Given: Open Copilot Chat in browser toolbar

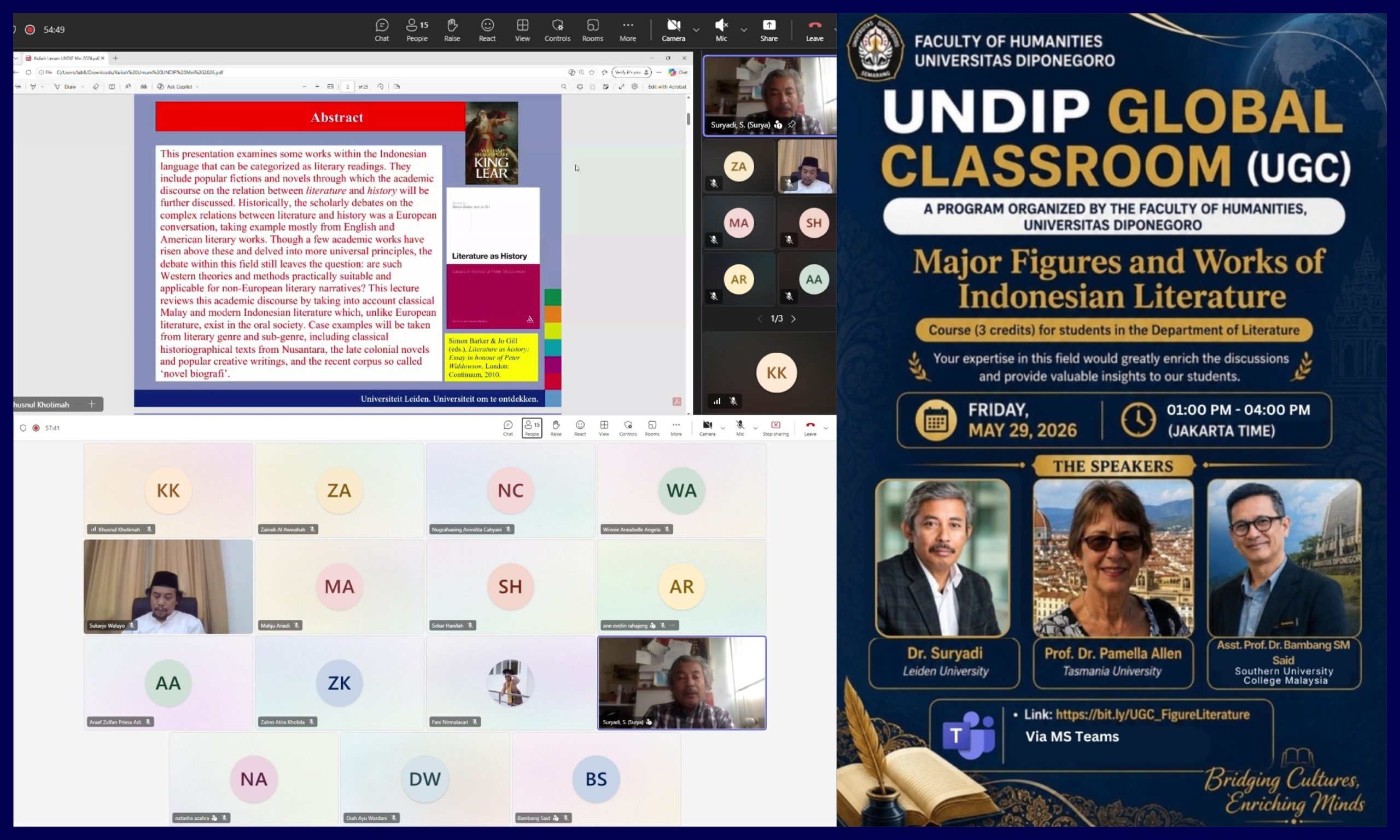Looking at the screenshot, I should tap(678, 72).
